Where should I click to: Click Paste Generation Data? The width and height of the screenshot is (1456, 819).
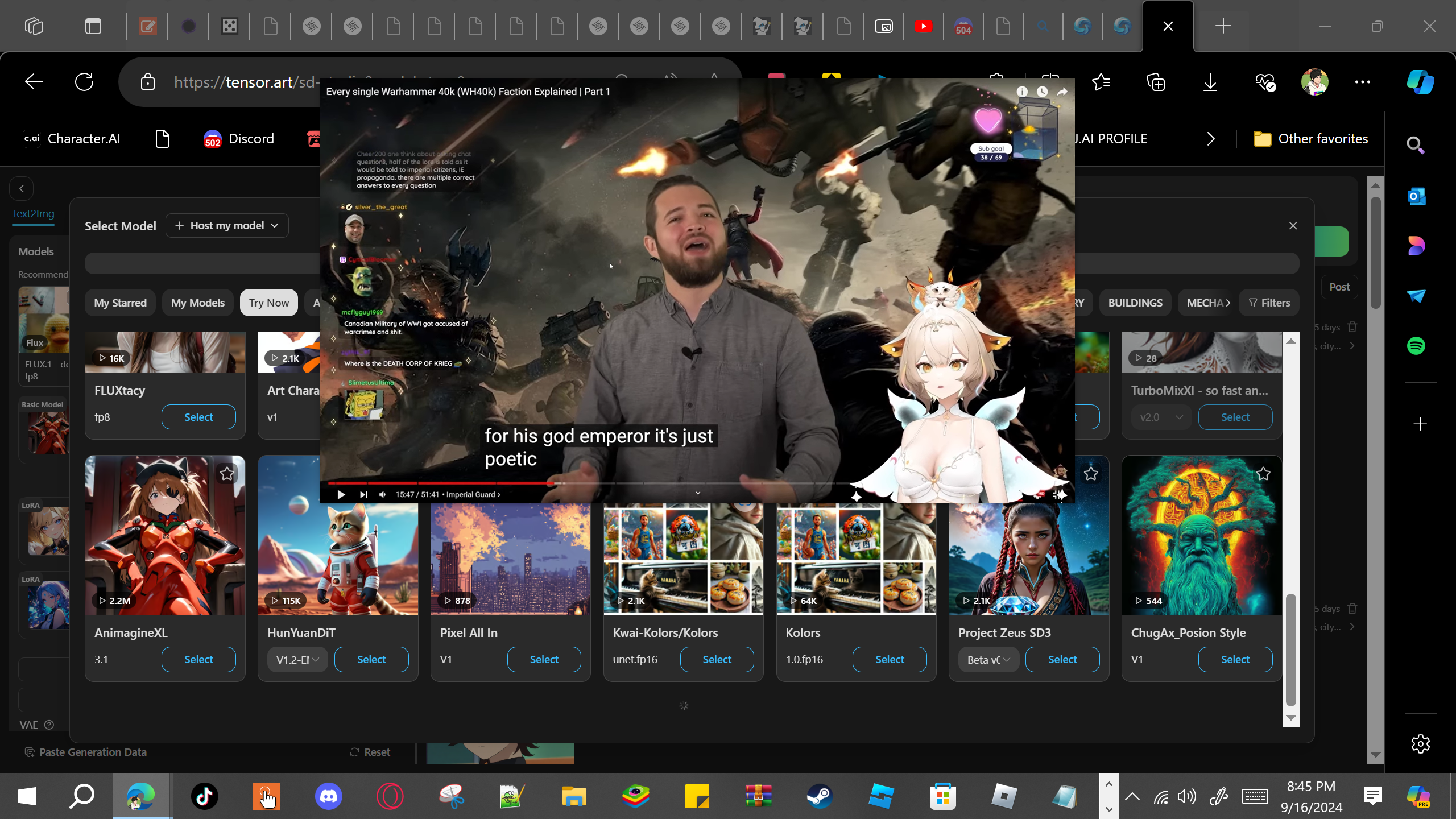[86, 752]
